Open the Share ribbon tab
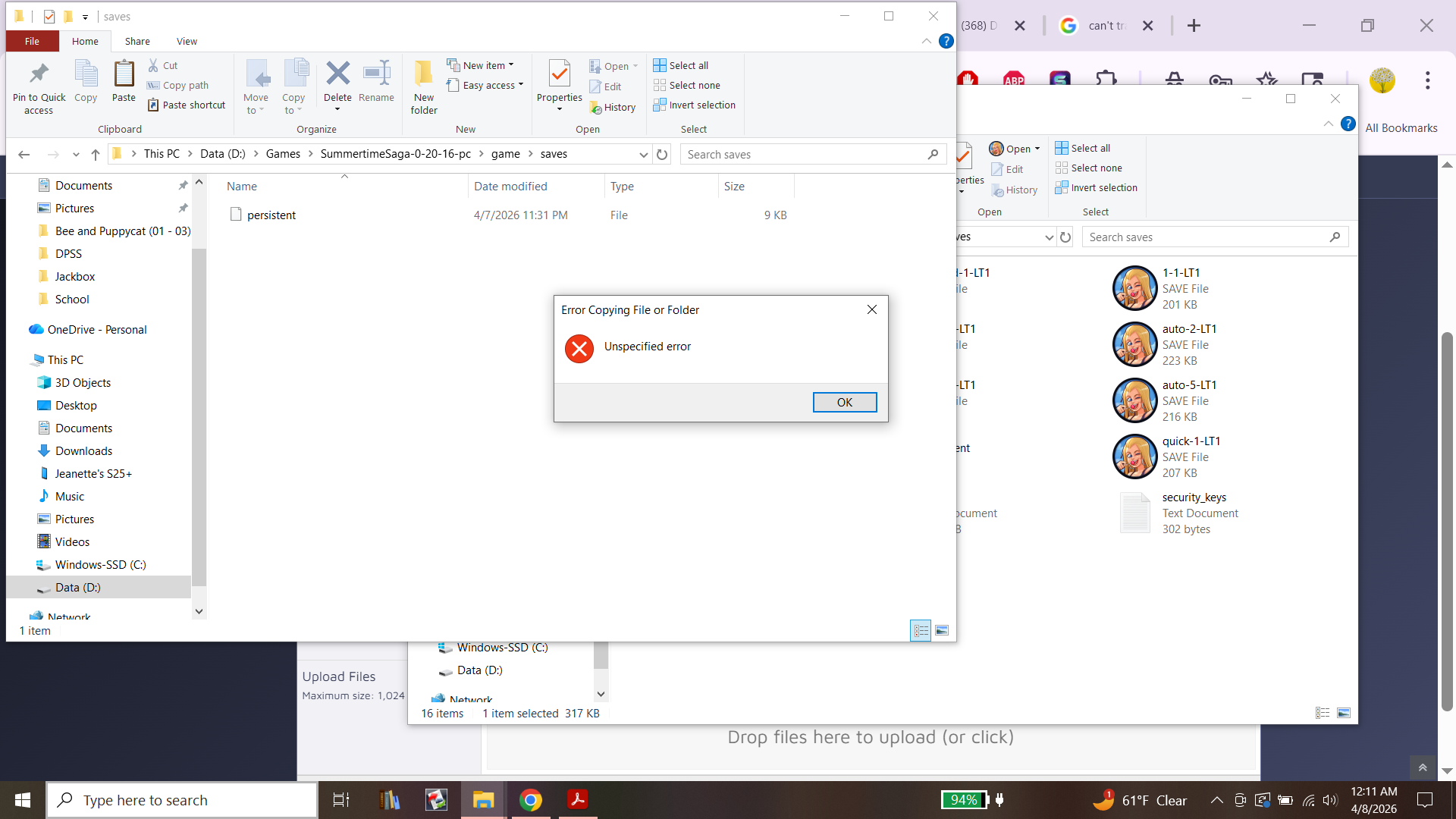This screenshot has height=819, width=1456. pyautogui.click(x=137, y=42)
